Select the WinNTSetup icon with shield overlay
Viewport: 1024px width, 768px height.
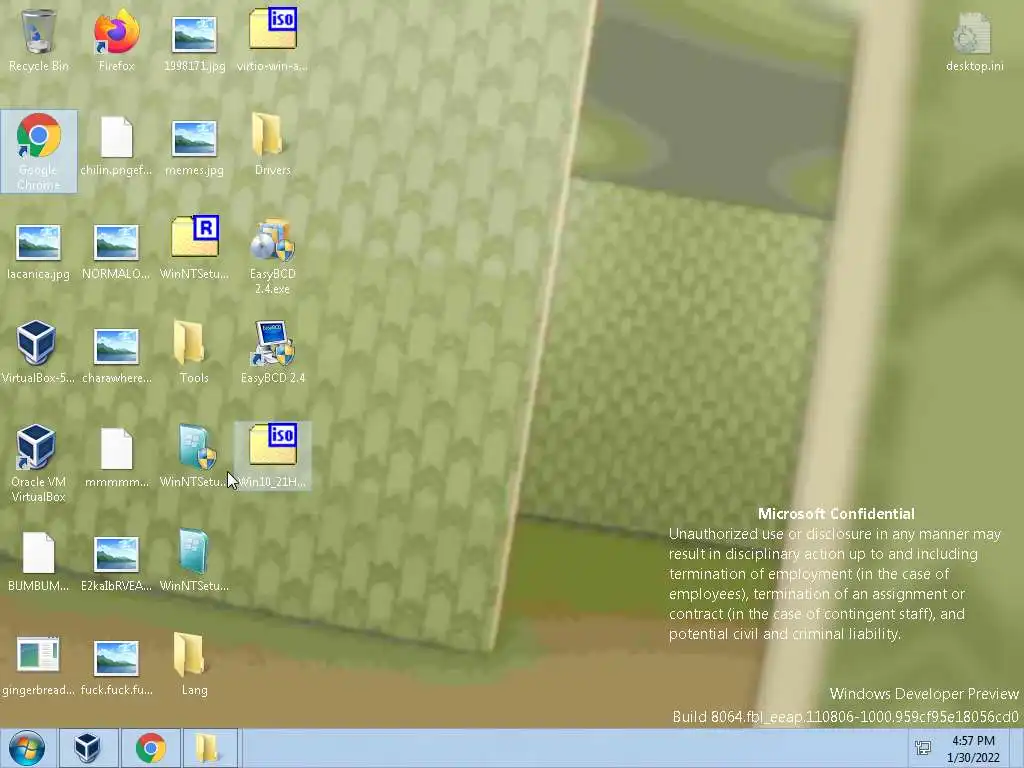194,456
